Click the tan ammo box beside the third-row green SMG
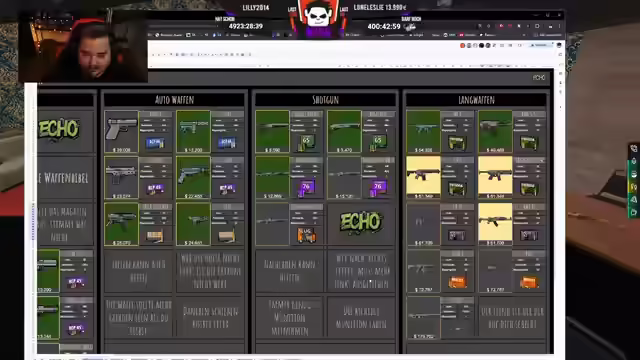Screen dimensions: 640x360 point(155,236)
